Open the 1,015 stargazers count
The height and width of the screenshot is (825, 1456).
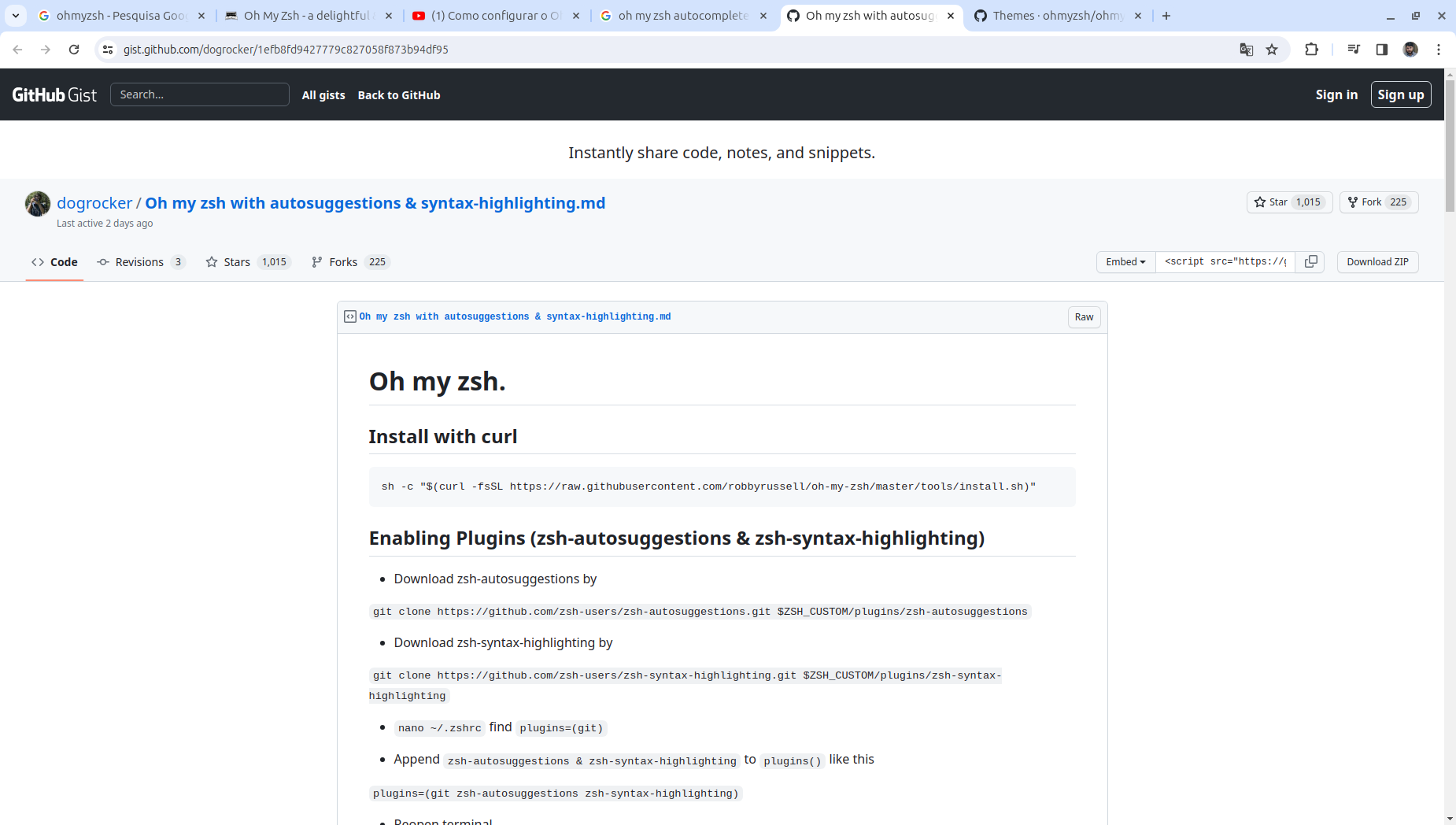[1309, 202]
